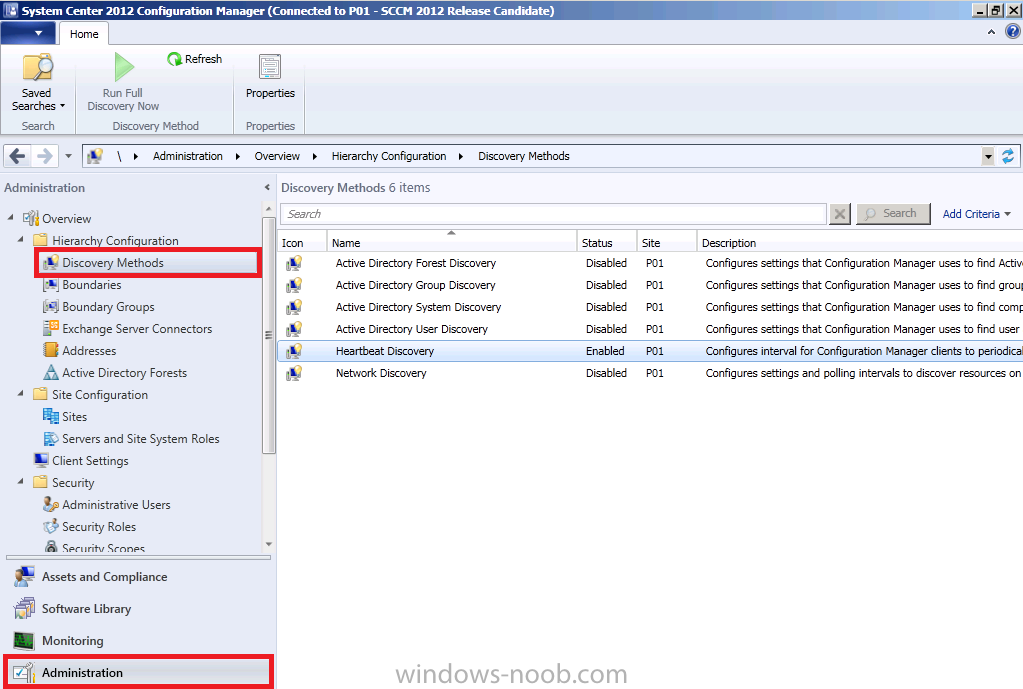
Task: Select the Boundaries tree item
Action: [x=91, y=284]
